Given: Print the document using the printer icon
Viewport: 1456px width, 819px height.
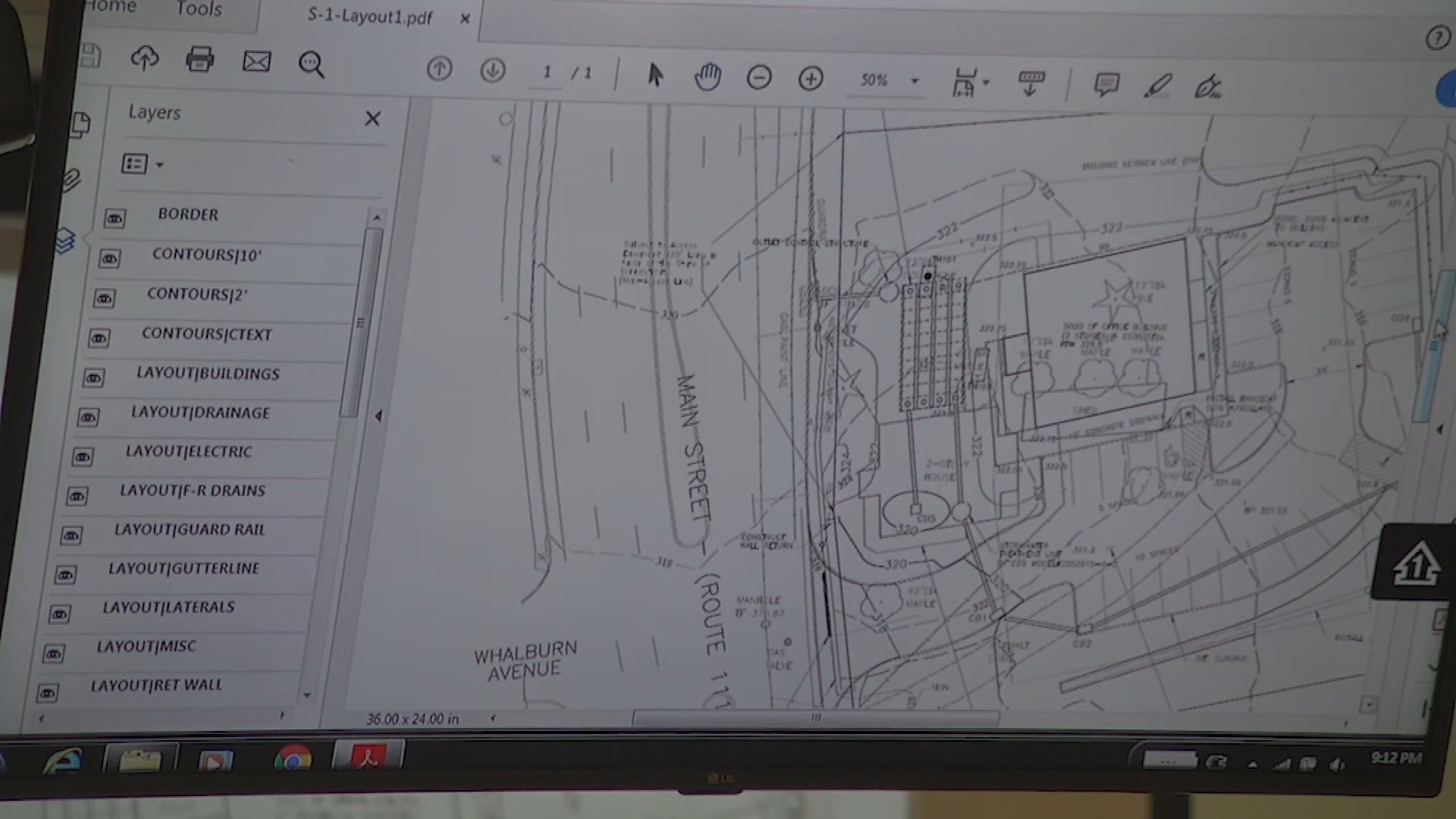Looking at the screenshot, I should pos(200,60).
